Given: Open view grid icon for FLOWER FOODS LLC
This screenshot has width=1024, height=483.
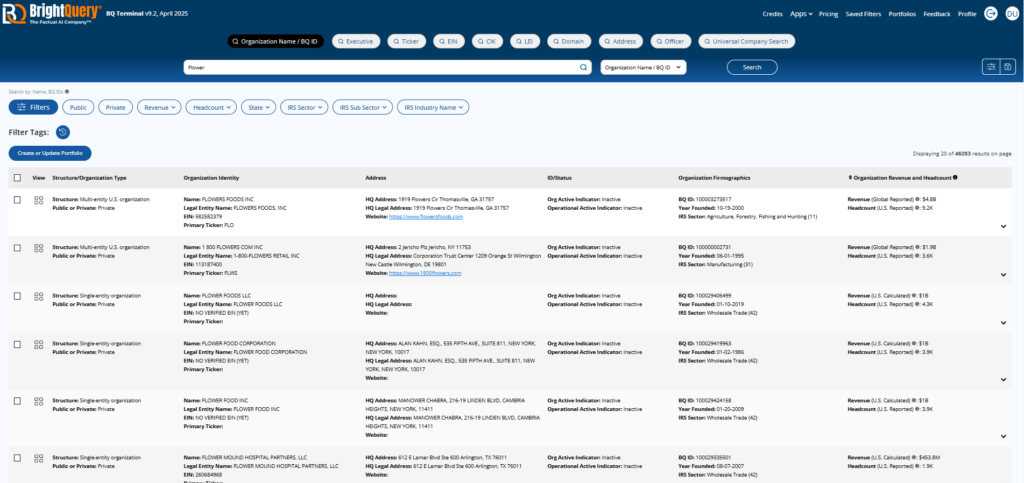Looking at the screenshot, I should [x=39, y=296].
